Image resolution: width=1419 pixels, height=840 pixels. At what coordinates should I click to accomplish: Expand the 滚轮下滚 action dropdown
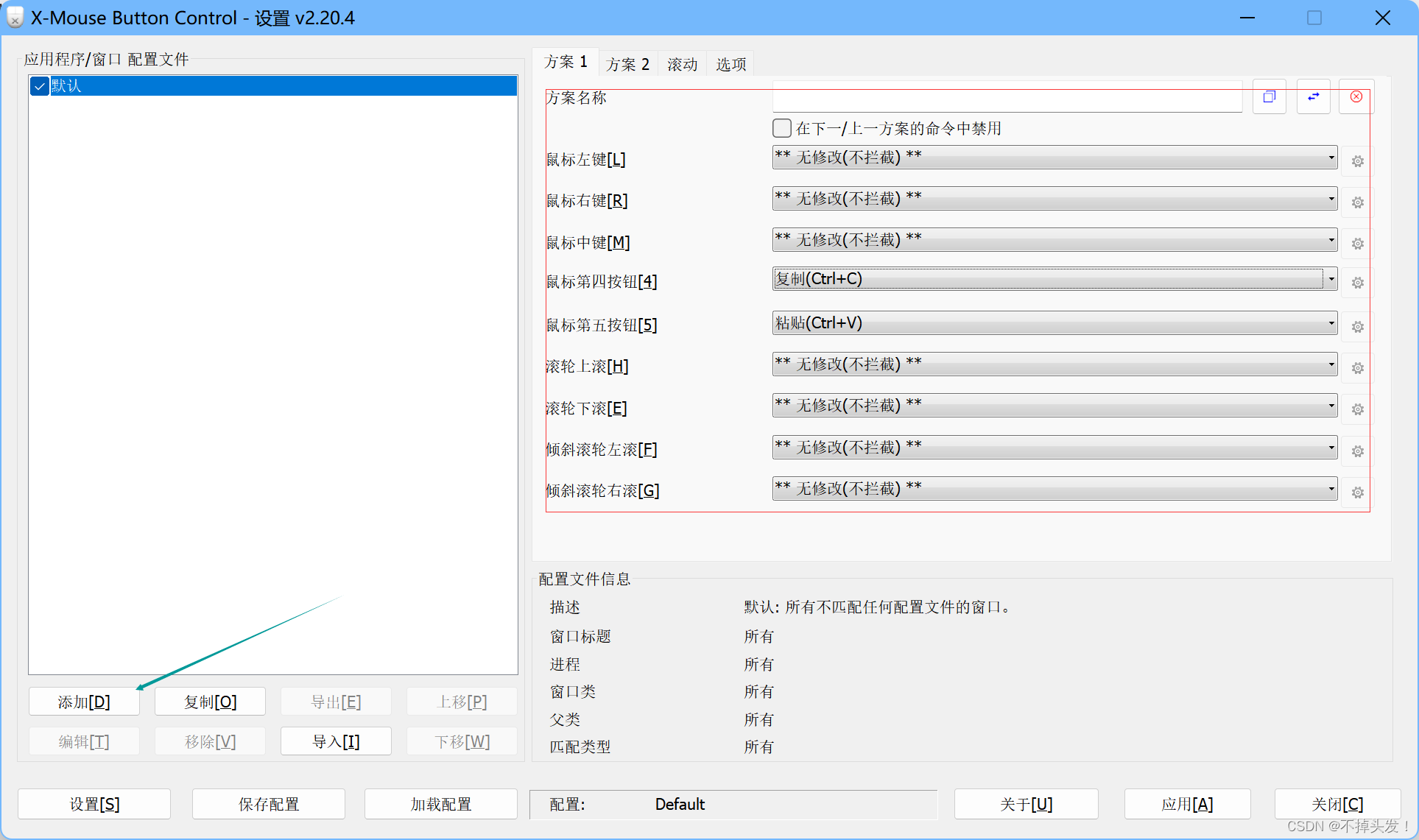click(x=1331, y=406)
